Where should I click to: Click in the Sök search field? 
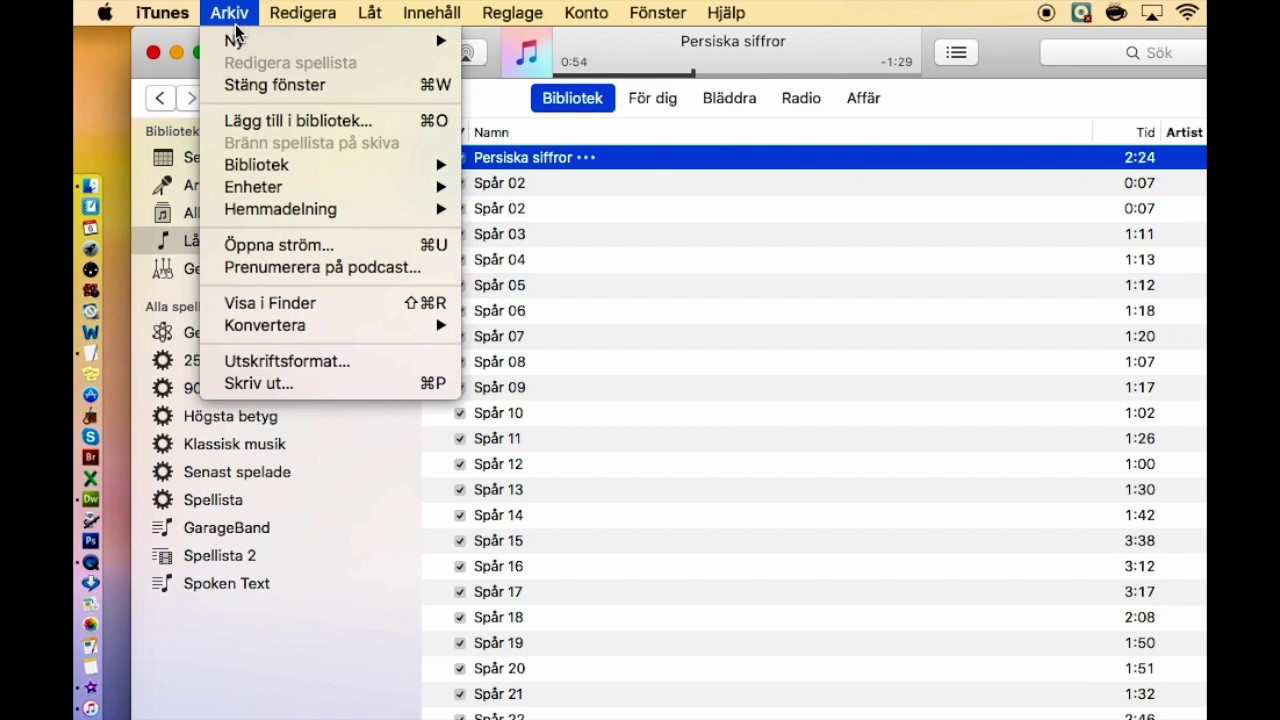click(x=1125, y=53)
